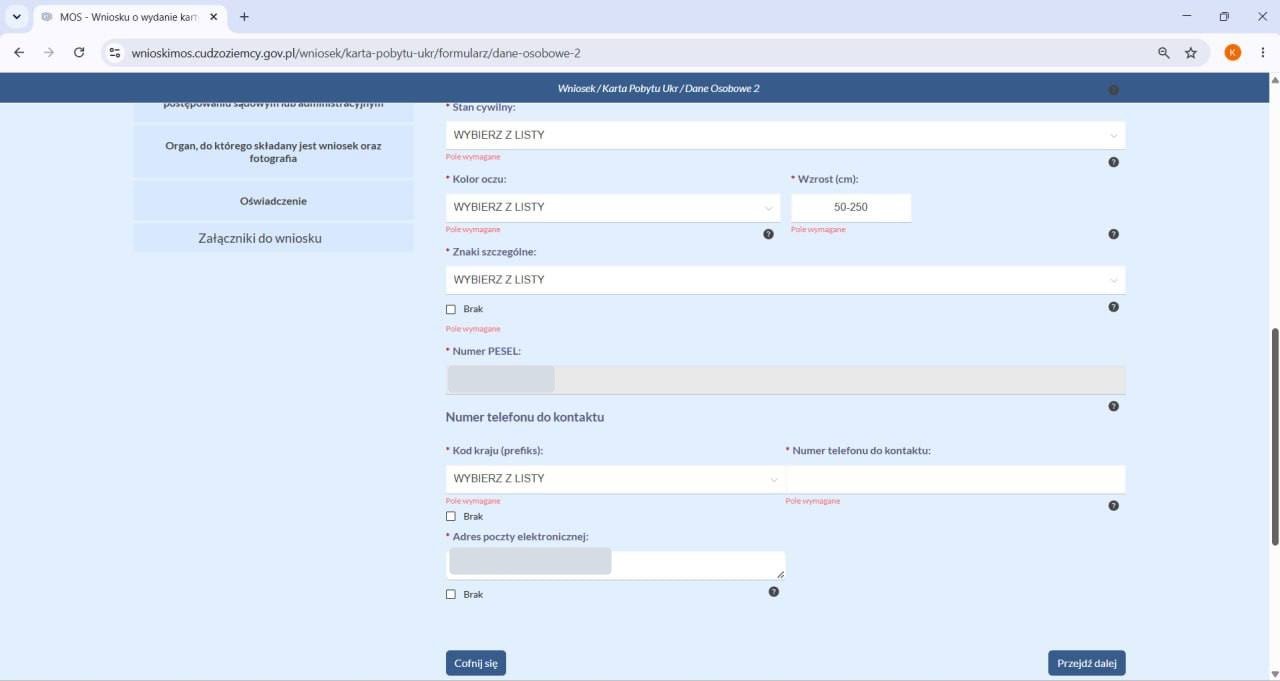The height and width of the screenshot is (681, 1280).
Task: Bookmark this page with star icon
Action: click(1191, 53)
